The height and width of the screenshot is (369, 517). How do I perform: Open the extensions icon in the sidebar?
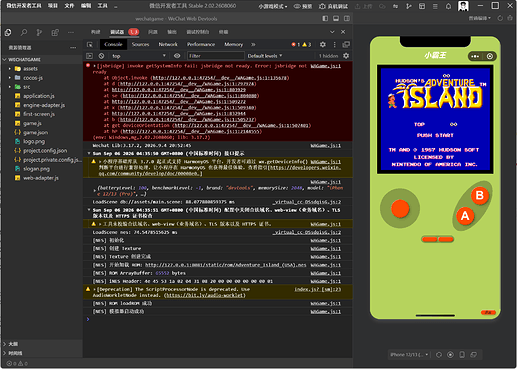pyautogui.click(x=55, y=32)
